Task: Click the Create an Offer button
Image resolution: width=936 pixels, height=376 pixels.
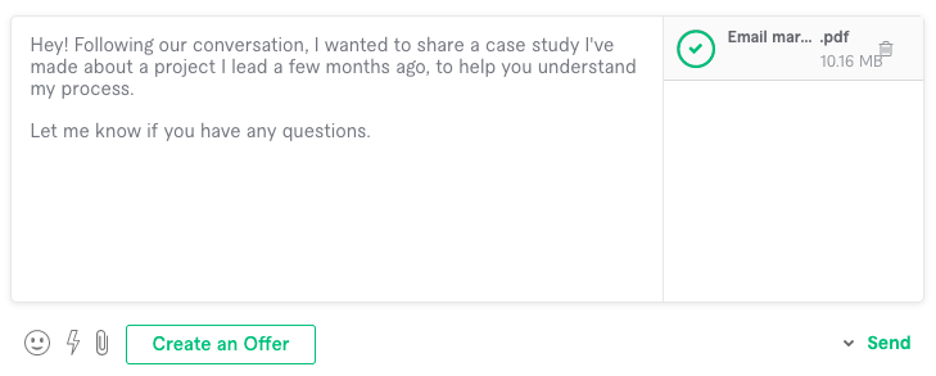Action: coord(220,344)
